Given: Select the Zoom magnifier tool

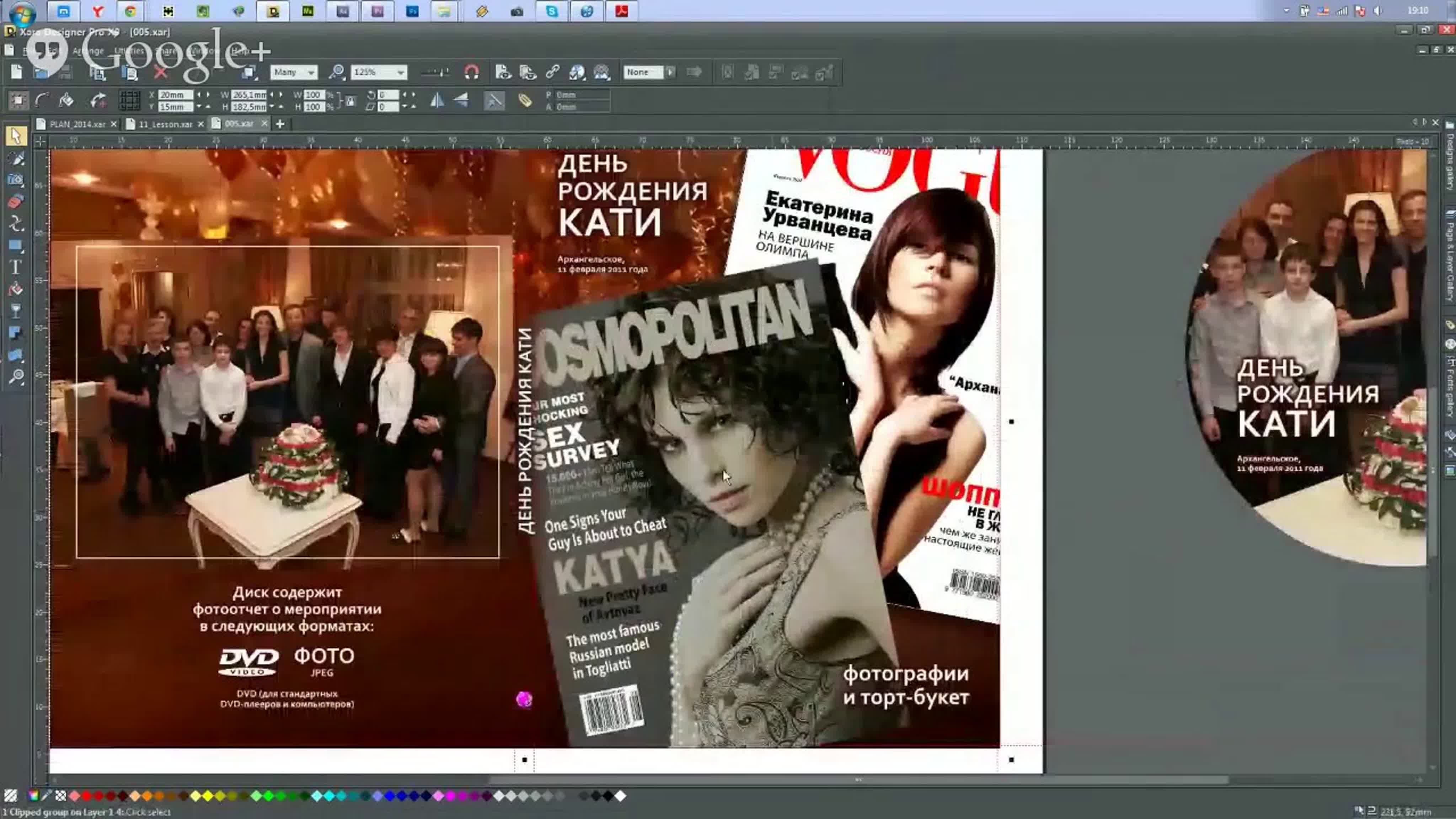Looking at the screenshot, I should pos(16,376).
